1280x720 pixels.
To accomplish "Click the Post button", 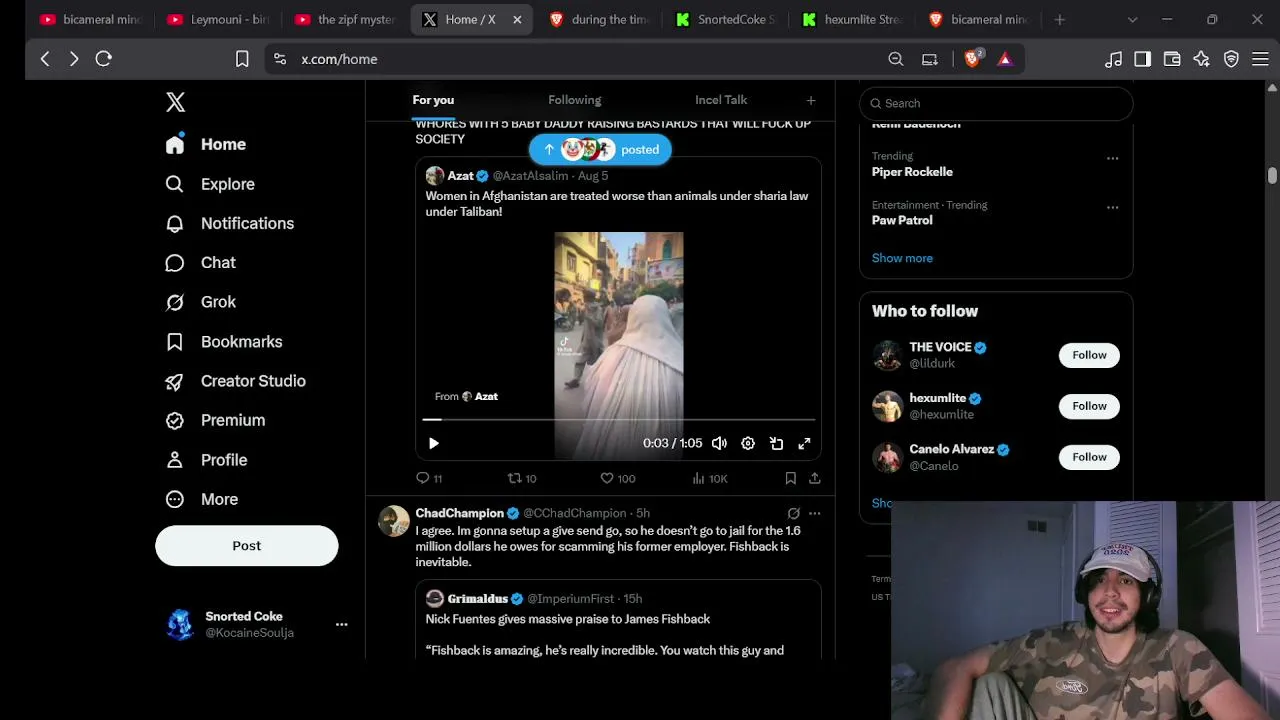I will (x=247, y=546).
